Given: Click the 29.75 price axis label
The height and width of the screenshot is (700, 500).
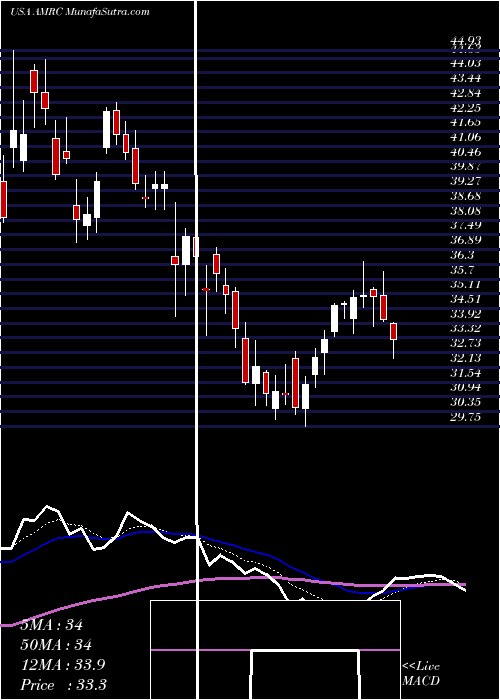Looking at the screenshot, I should [x=465, y=417].
